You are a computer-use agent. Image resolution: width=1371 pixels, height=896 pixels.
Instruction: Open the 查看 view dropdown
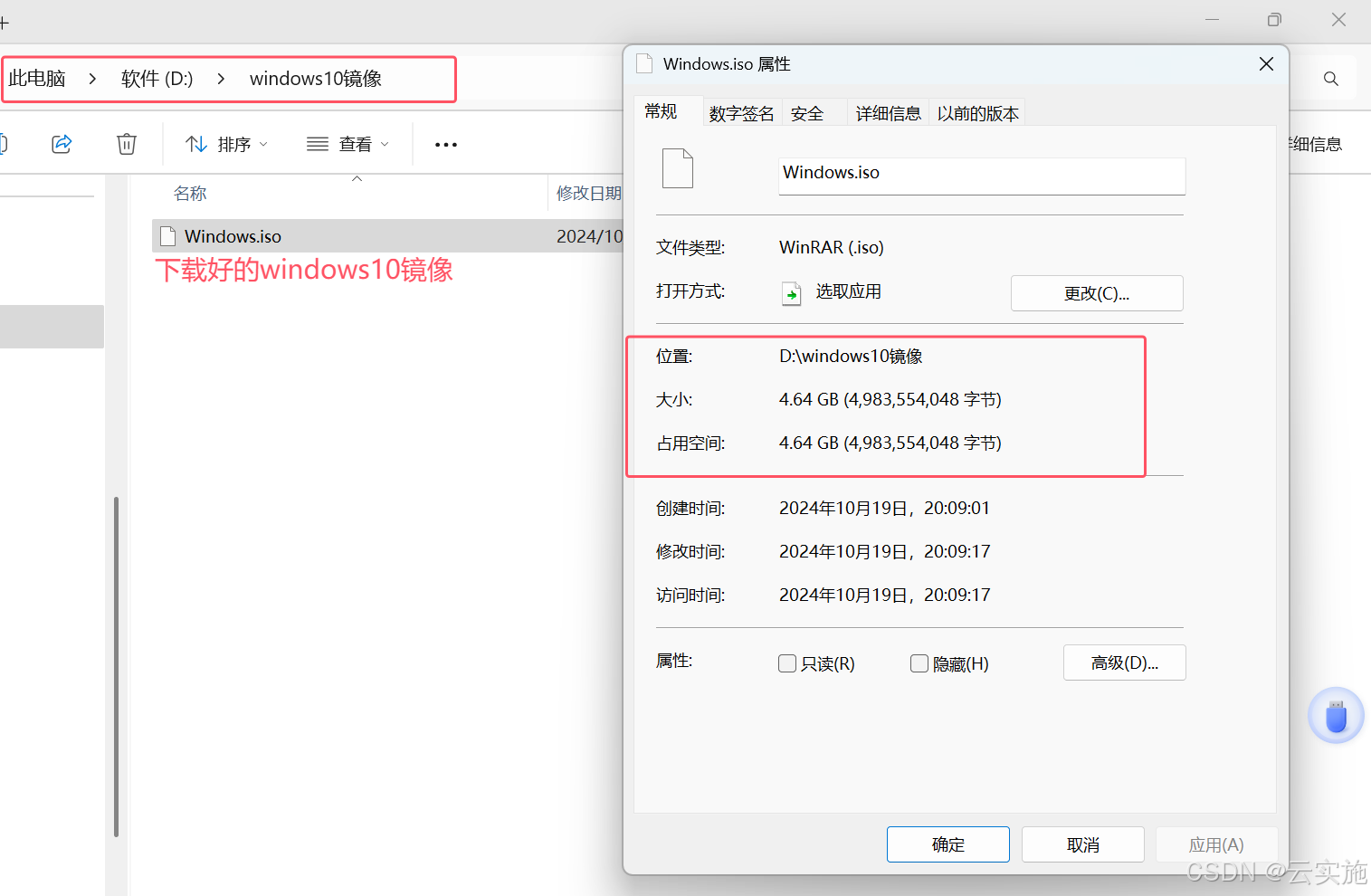pyautogui.click(x=348, y=144)
